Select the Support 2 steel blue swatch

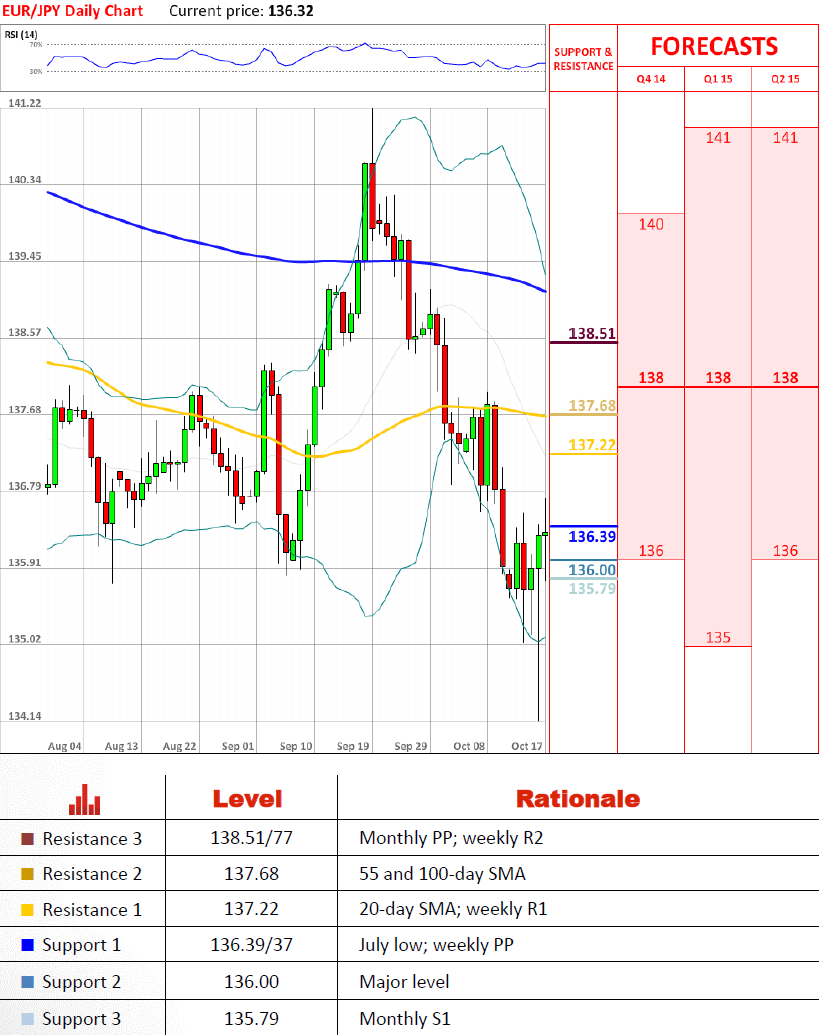tap(27, 982)
